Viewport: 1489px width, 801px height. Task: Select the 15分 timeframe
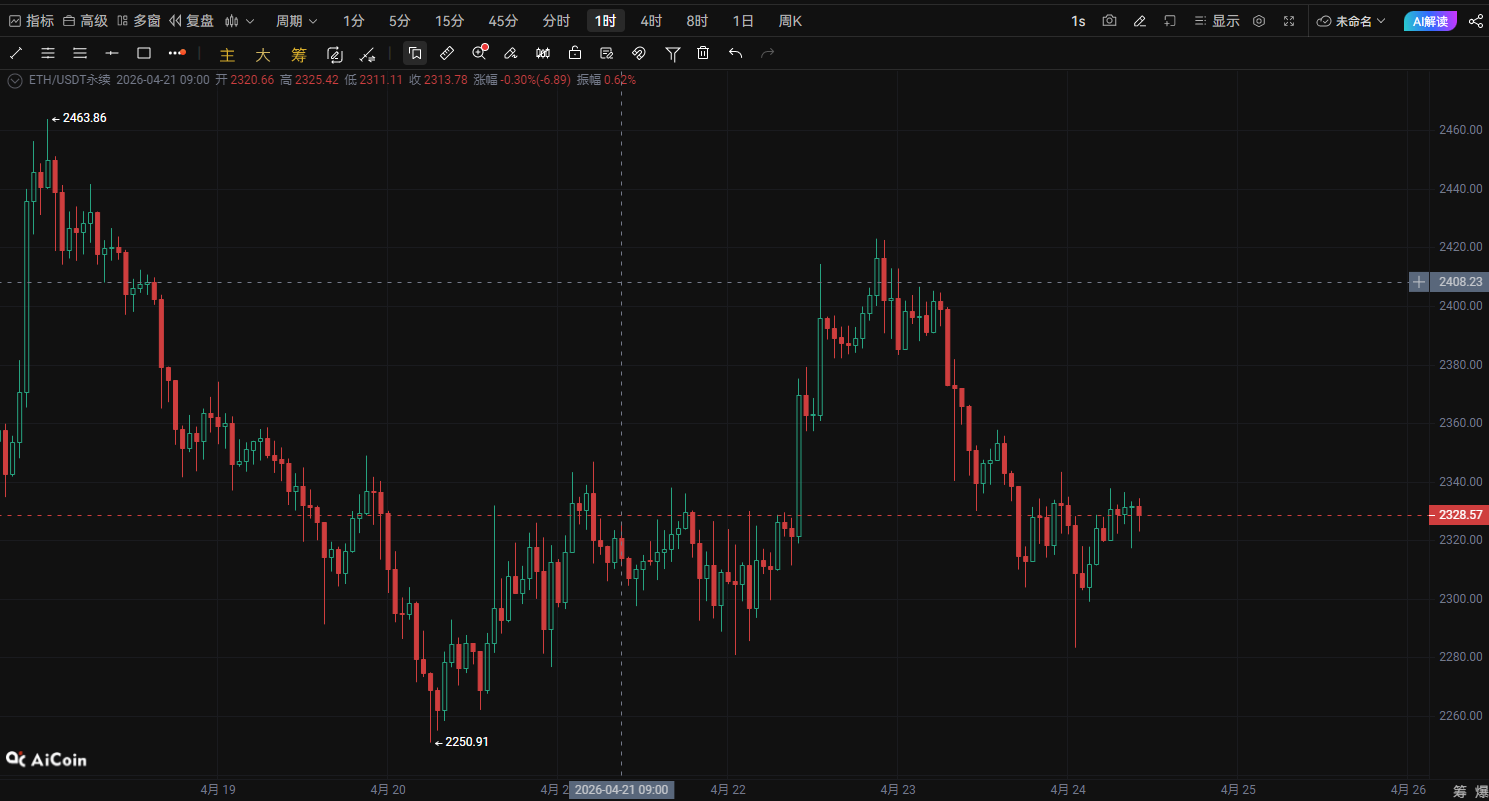click(x=449, y=21)
